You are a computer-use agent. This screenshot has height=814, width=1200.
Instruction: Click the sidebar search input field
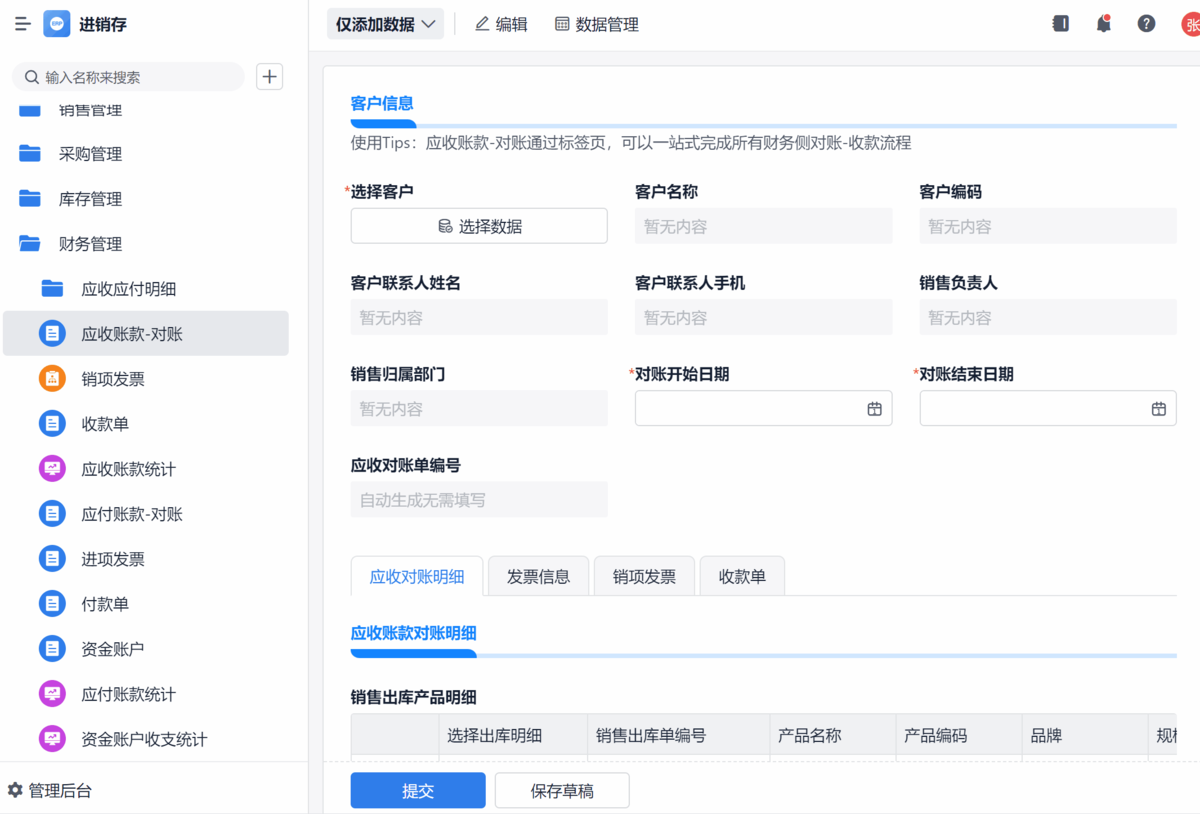coord(135,77)
